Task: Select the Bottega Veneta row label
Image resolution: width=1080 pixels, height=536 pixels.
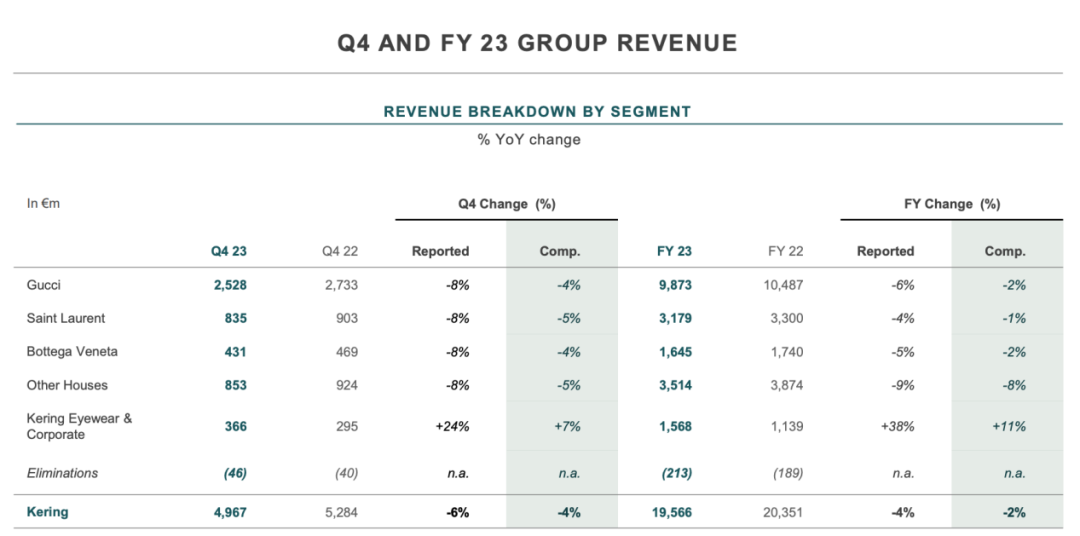Action: pyautogui.click(x=72, y=352)
